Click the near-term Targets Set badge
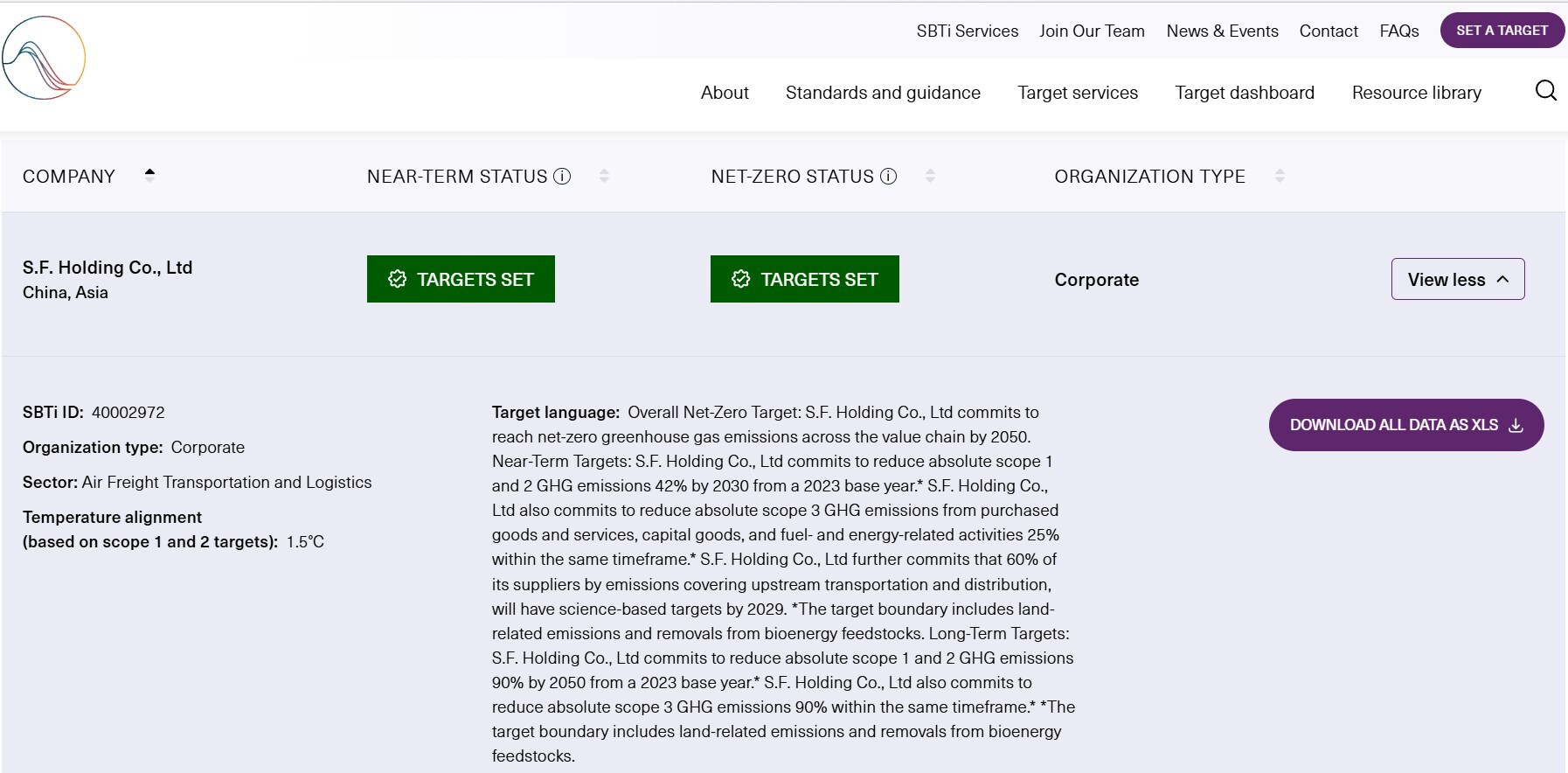The height and width of the screenshot is (773, 1568). click(x=461, y=279)
